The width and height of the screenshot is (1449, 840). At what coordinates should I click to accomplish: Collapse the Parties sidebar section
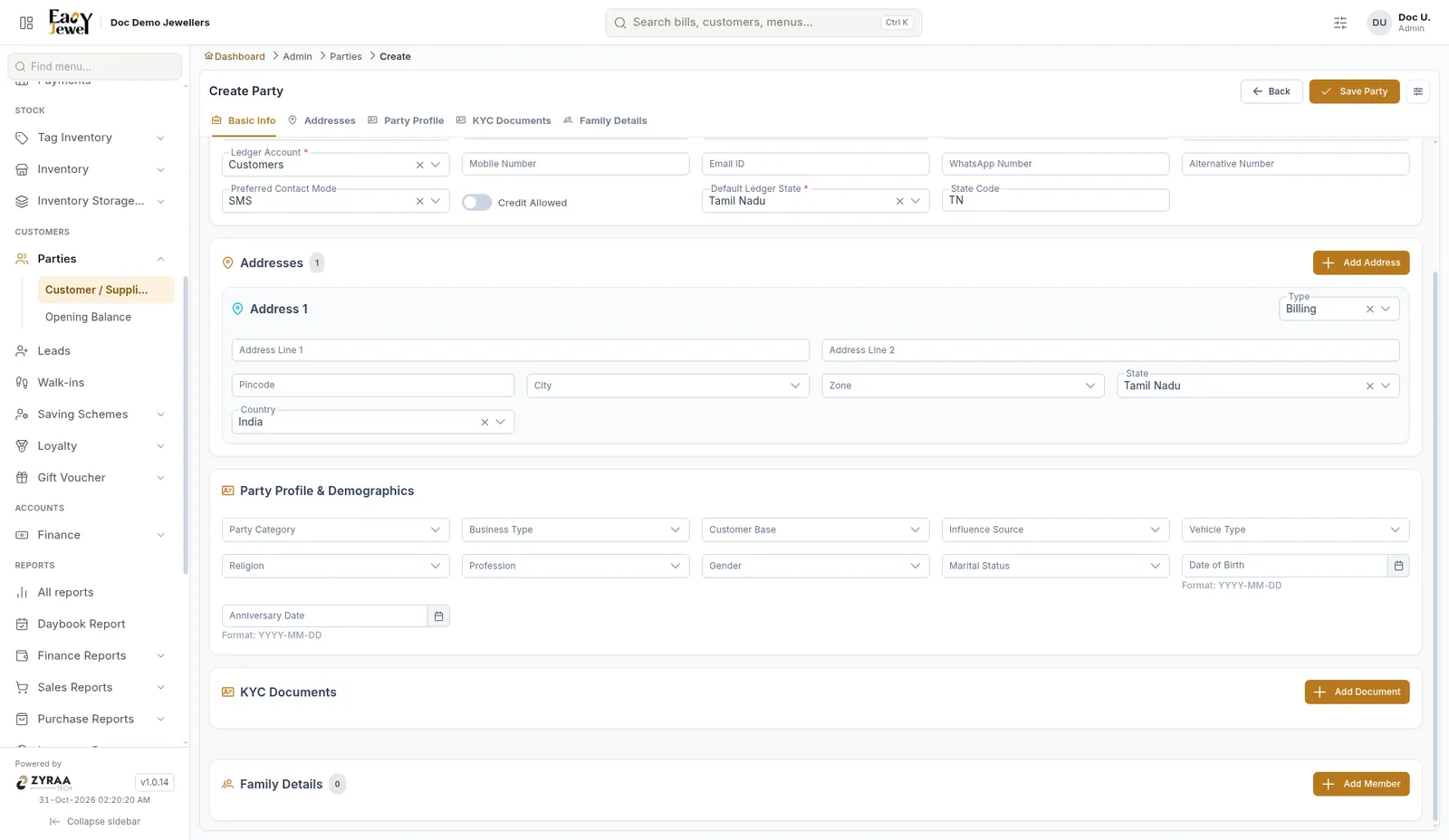[x=91, y=259]
